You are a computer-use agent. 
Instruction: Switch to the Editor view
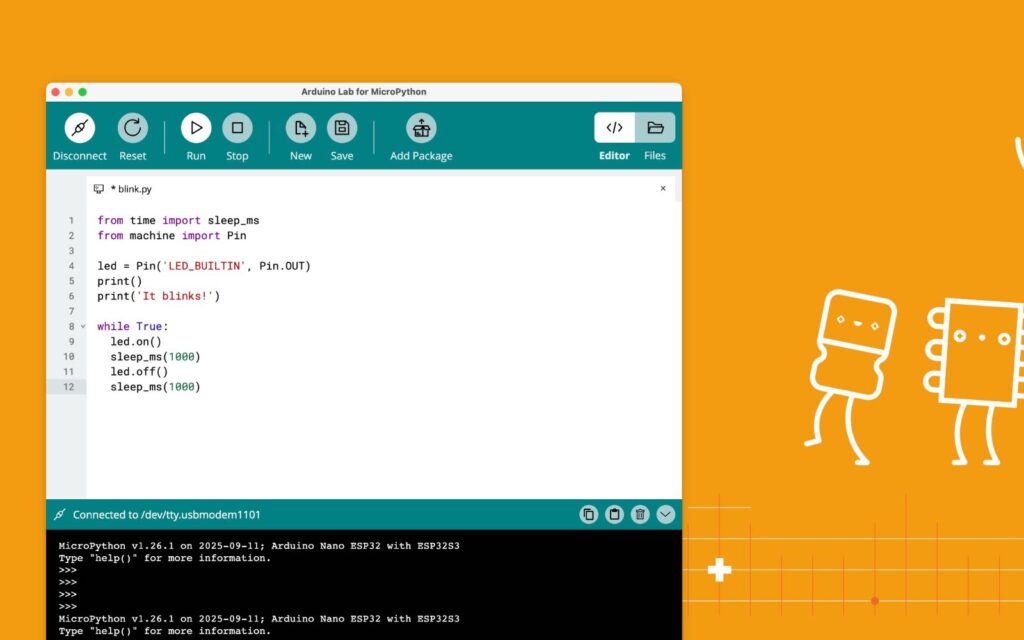coord(615,128)
